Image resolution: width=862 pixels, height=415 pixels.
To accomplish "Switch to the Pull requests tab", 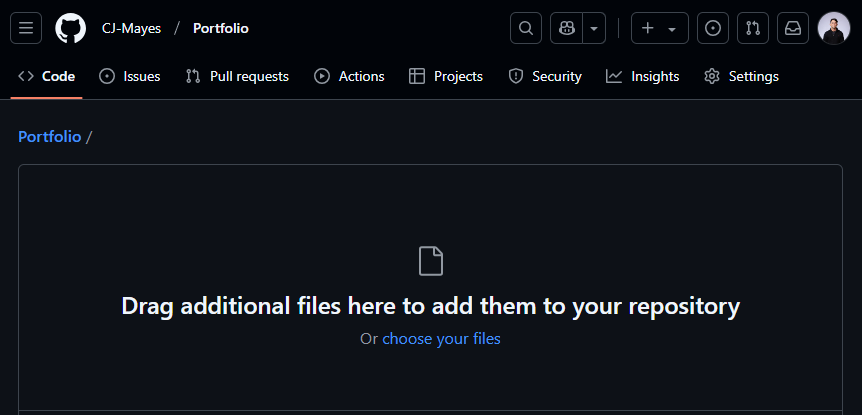I will (x=237, y=76).
